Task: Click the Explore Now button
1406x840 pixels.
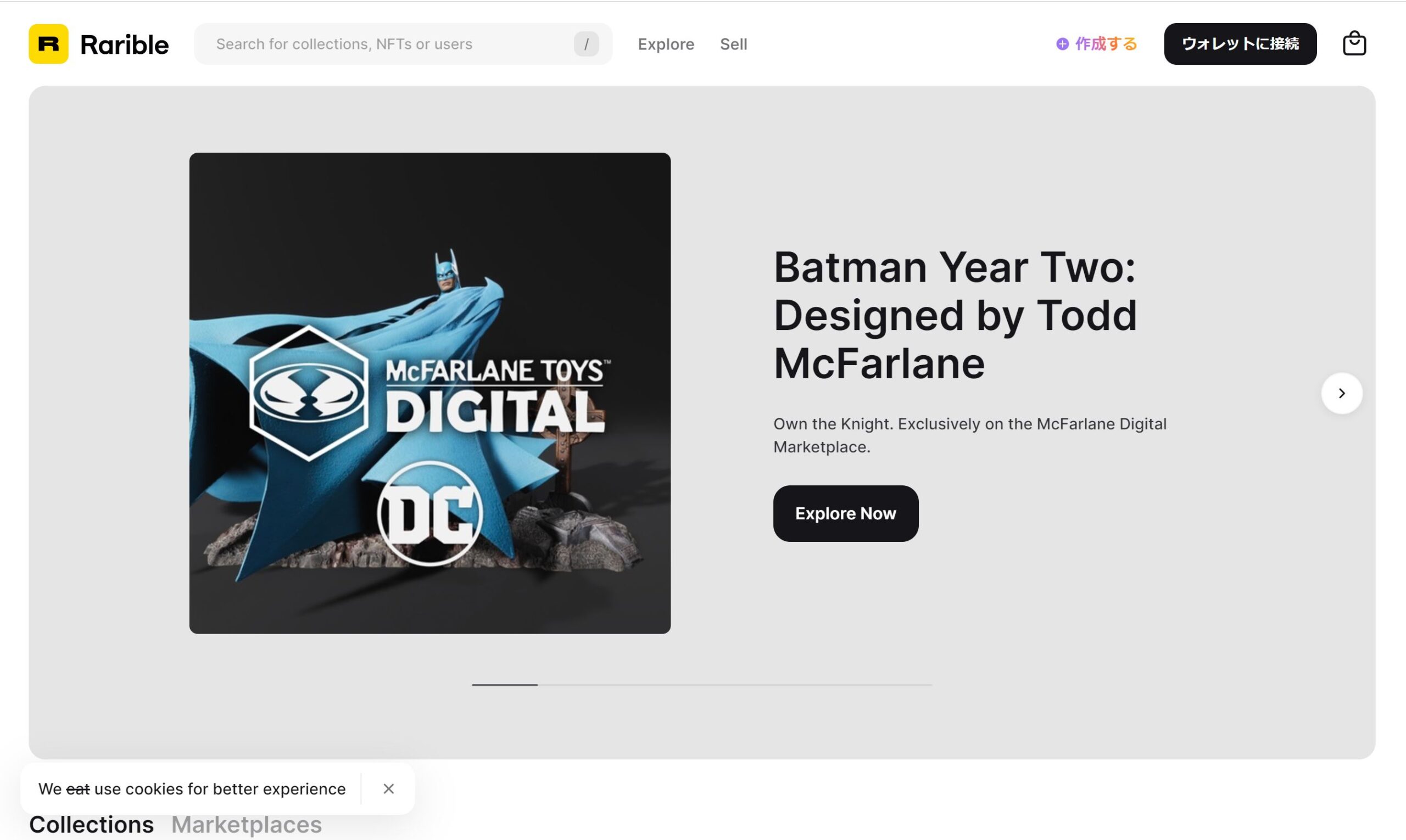Action: pyautogui.click(x=846, y=513)
